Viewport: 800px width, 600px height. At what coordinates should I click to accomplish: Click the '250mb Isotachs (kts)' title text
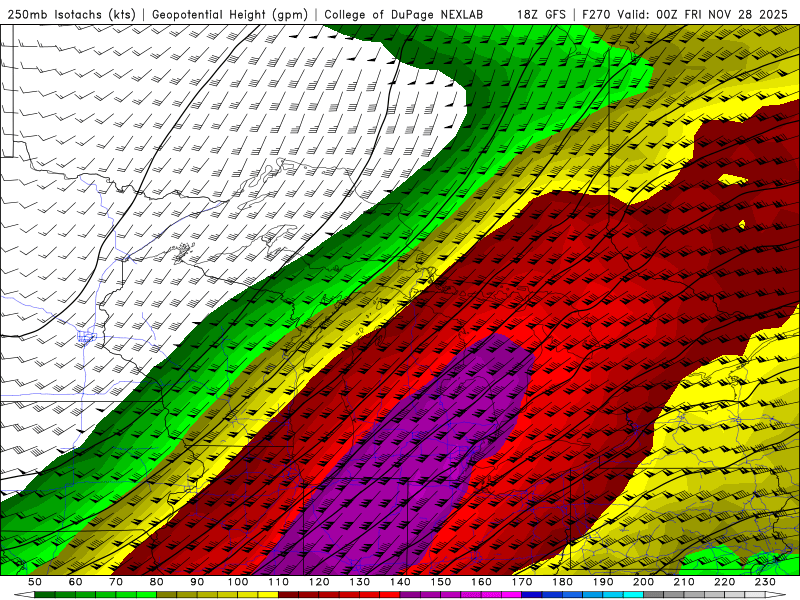pos(71,15)
